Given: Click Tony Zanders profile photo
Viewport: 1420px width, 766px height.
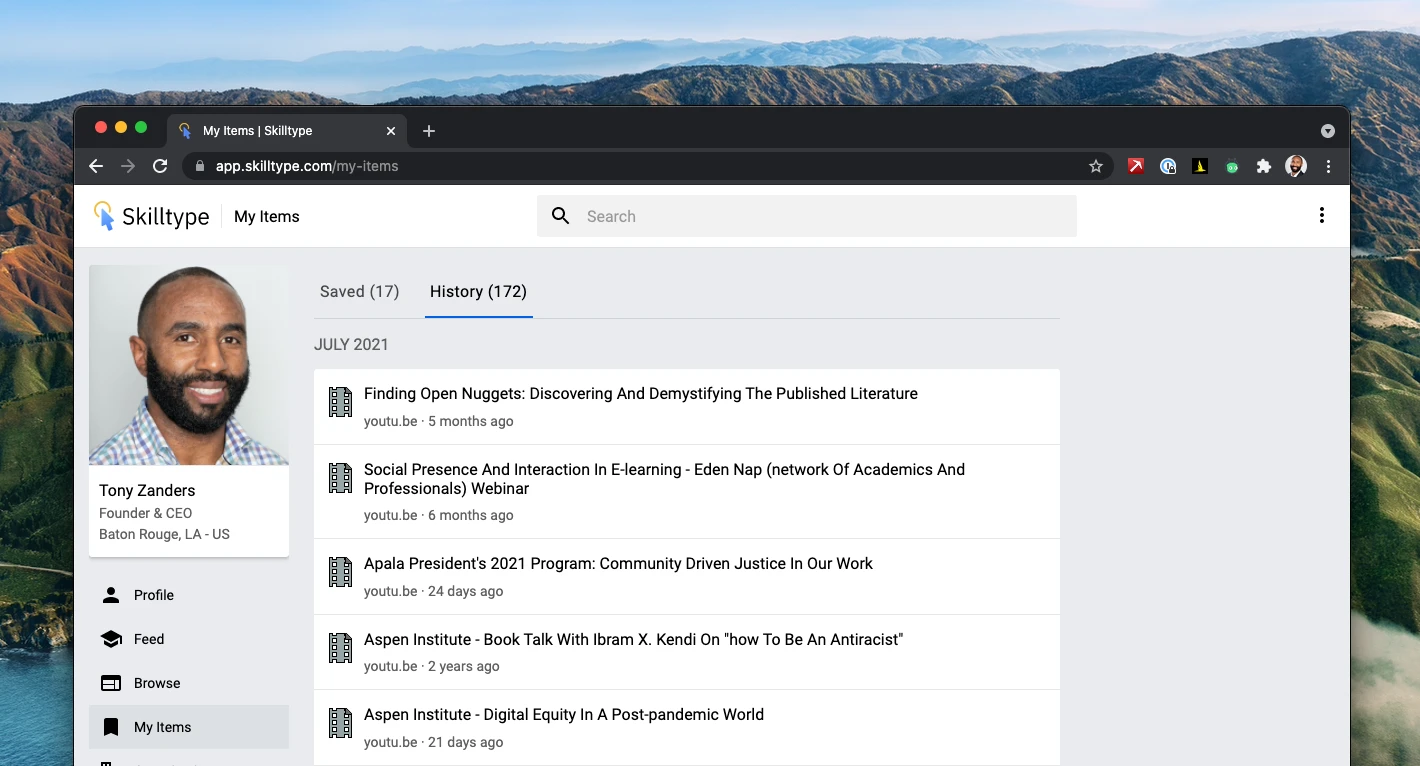Looking at the screenshot, I should [x=189, y=365].
